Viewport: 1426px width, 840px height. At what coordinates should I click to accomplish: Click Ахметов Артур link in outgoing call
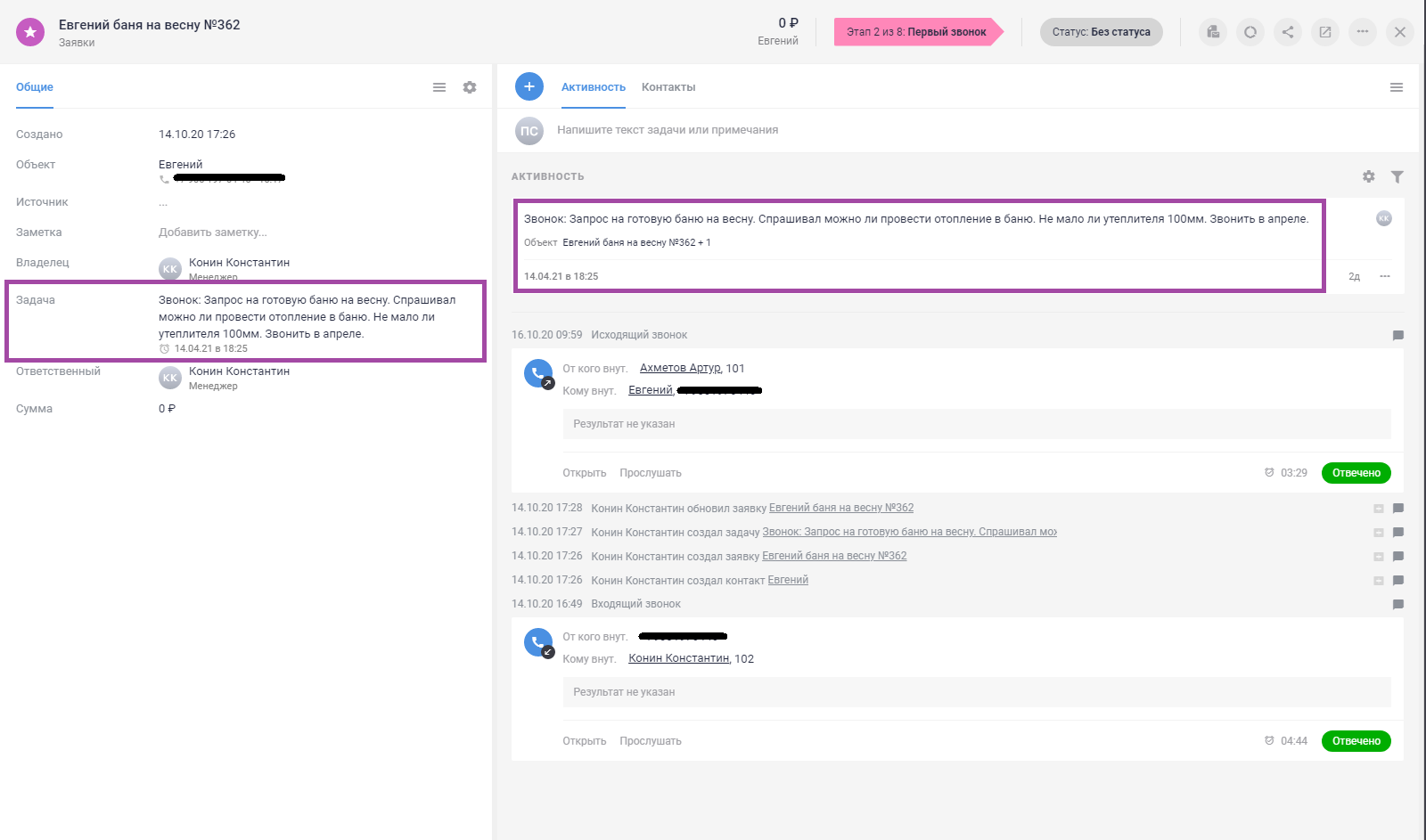tap(680, 368)
